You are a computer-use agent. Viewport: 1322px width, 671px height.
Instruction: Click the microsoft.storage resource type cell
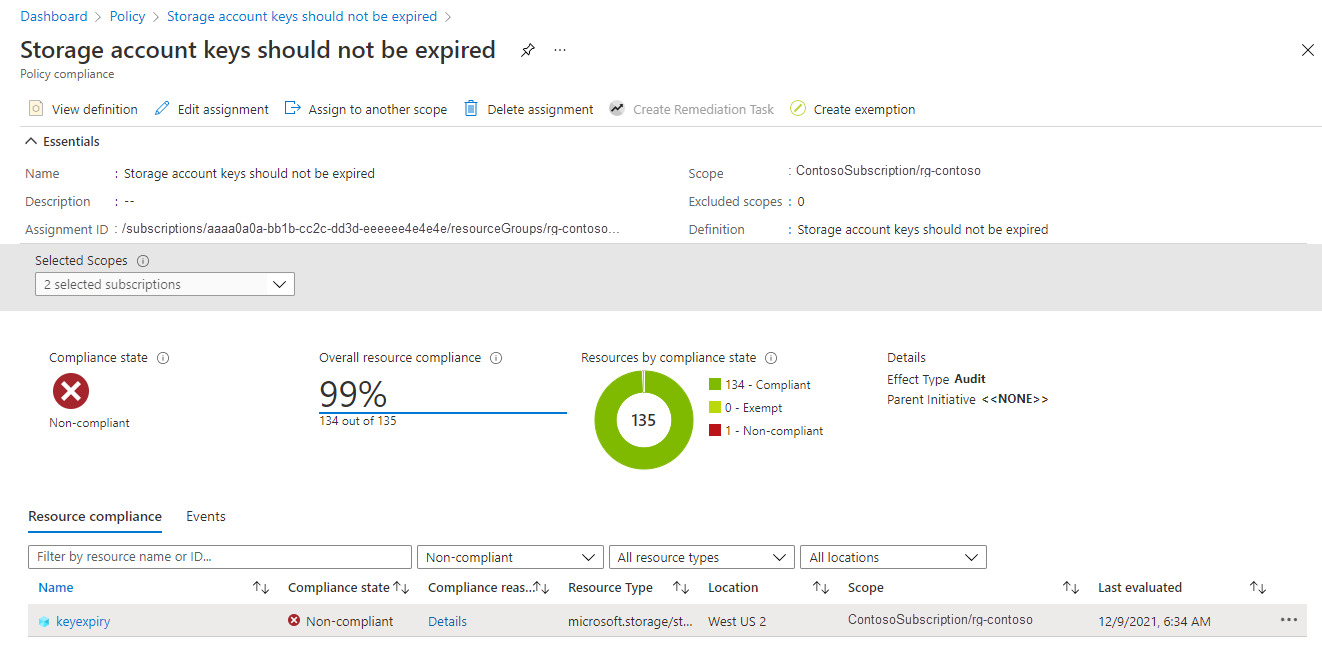(631, 622)
